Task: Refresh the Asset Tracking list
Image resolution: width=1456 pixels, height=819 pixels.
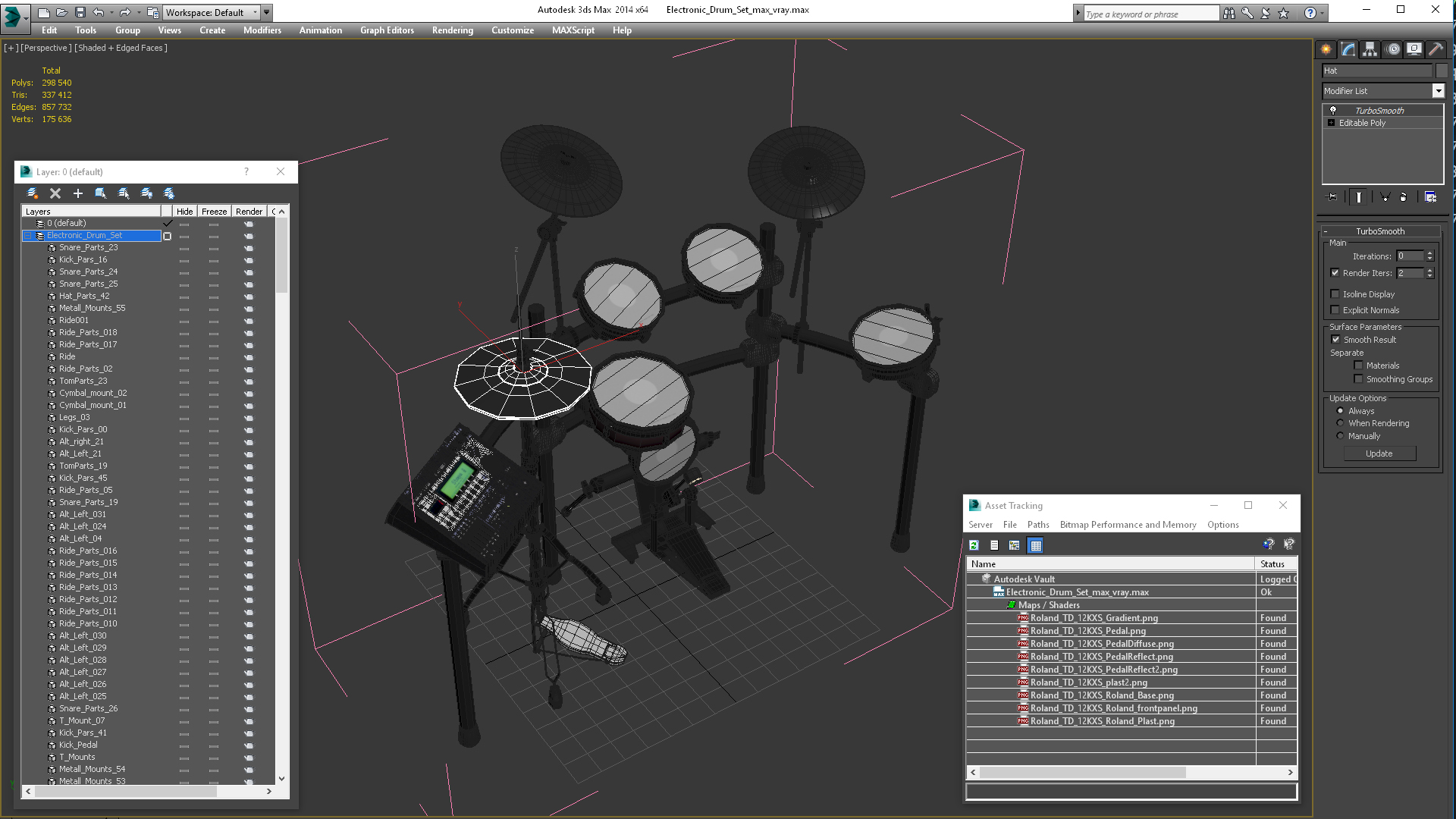Action: click(974, 545)
